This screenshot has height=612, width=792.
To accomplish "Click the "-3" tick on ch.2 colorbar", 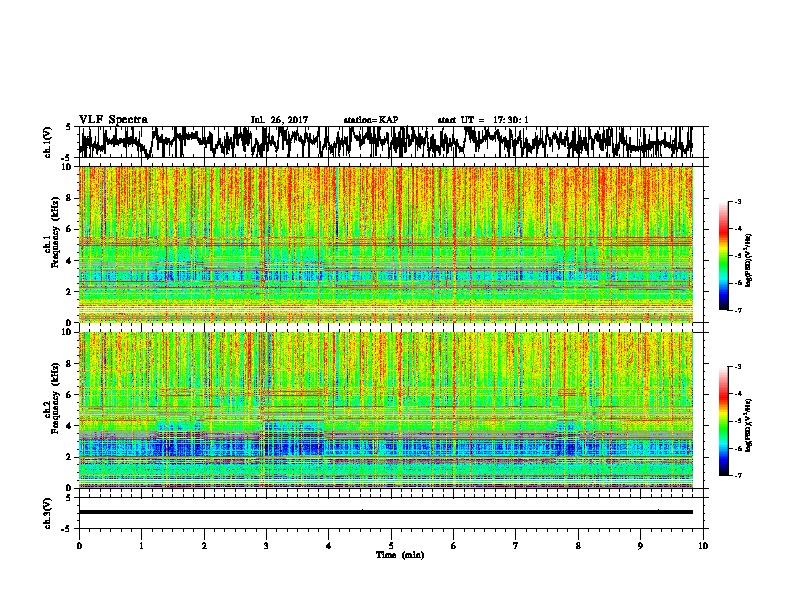I will click(738, 367).
